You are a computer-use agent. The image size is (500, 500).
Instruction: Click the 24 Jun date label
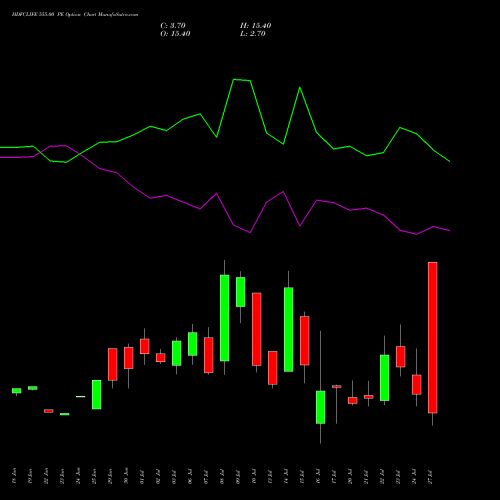click(78, 476)
